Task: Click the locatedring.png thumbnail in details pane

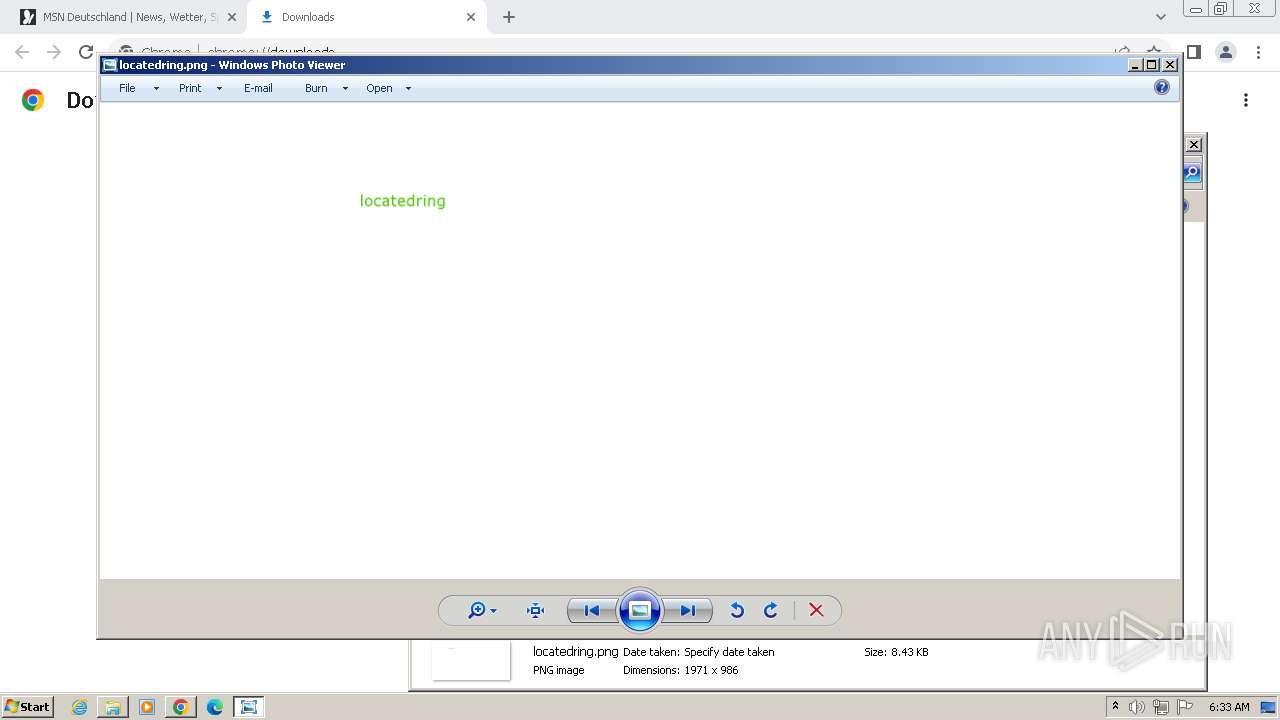Action: (471, 661)
